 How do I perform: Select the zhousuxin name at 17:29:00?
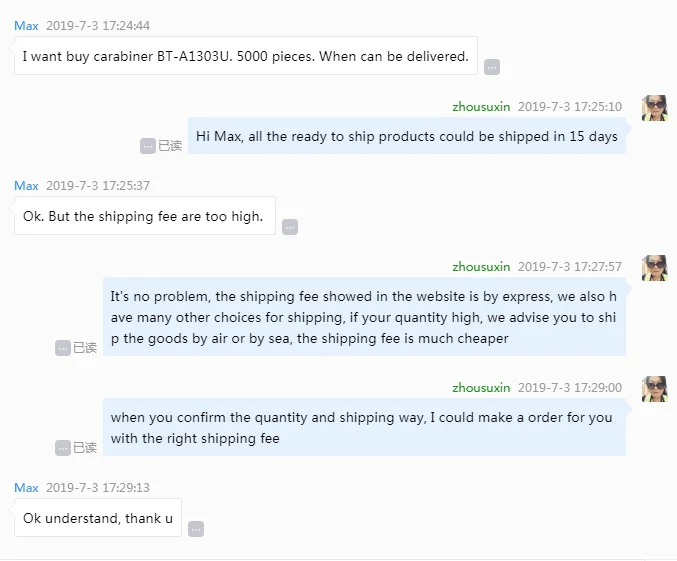[x=481, y=388]
